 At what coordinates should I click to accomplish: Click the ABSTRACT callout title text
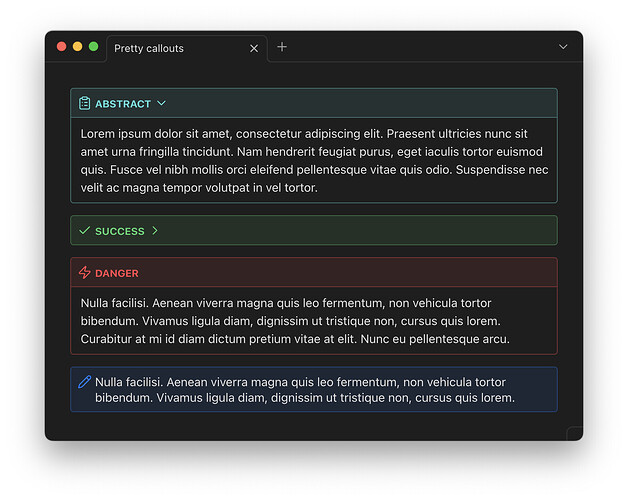tap(123, 104)
